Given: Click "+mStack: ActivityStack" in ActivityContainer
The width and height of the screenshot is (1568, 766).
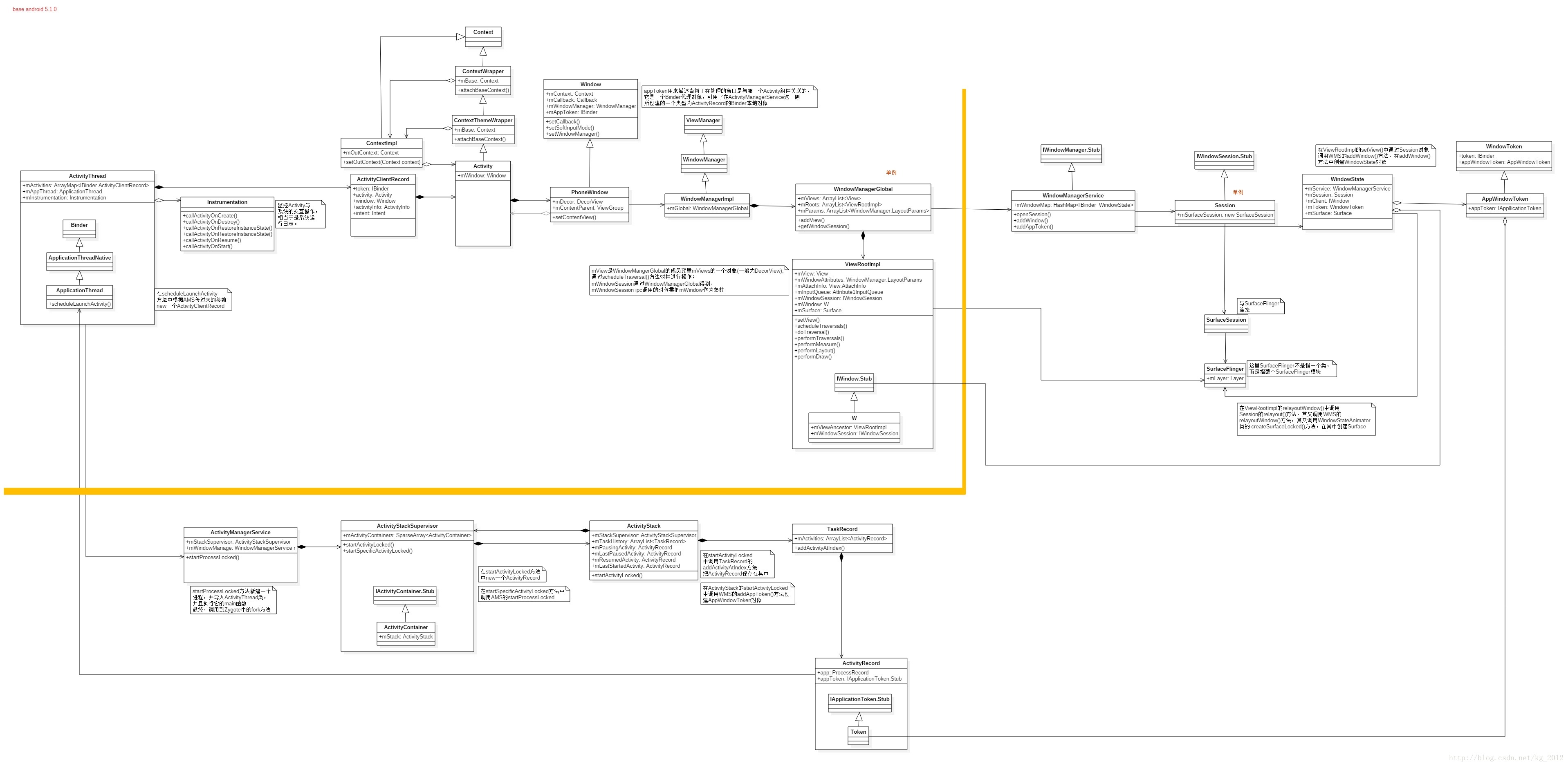Looking at the screenshot, I should click(406, 637).
